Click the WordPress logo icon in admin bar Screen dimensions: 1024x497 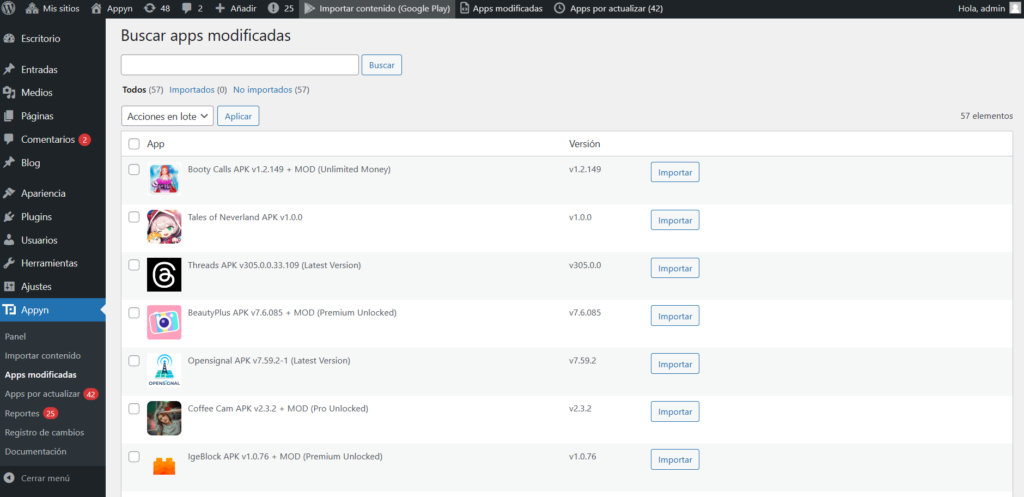[10, 8]
